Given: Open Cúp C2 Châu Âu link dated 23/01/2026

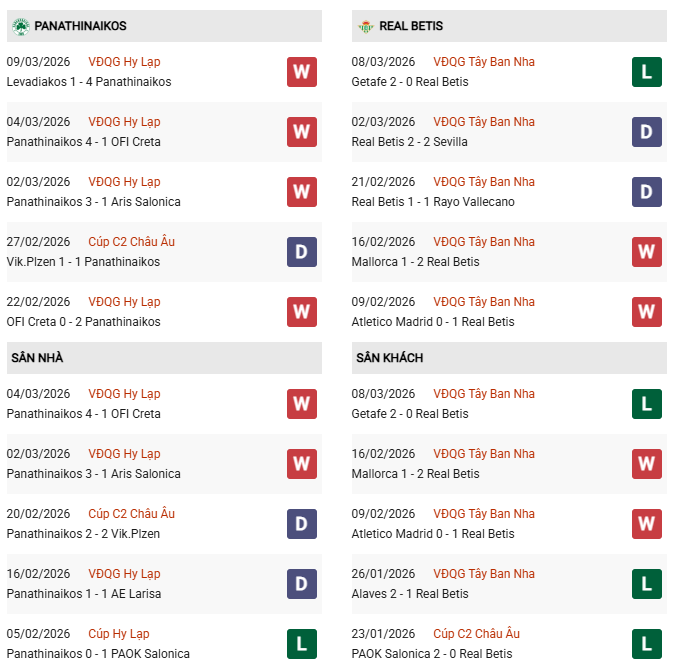Looking at the screenshot, I should [x=476, y=634].
